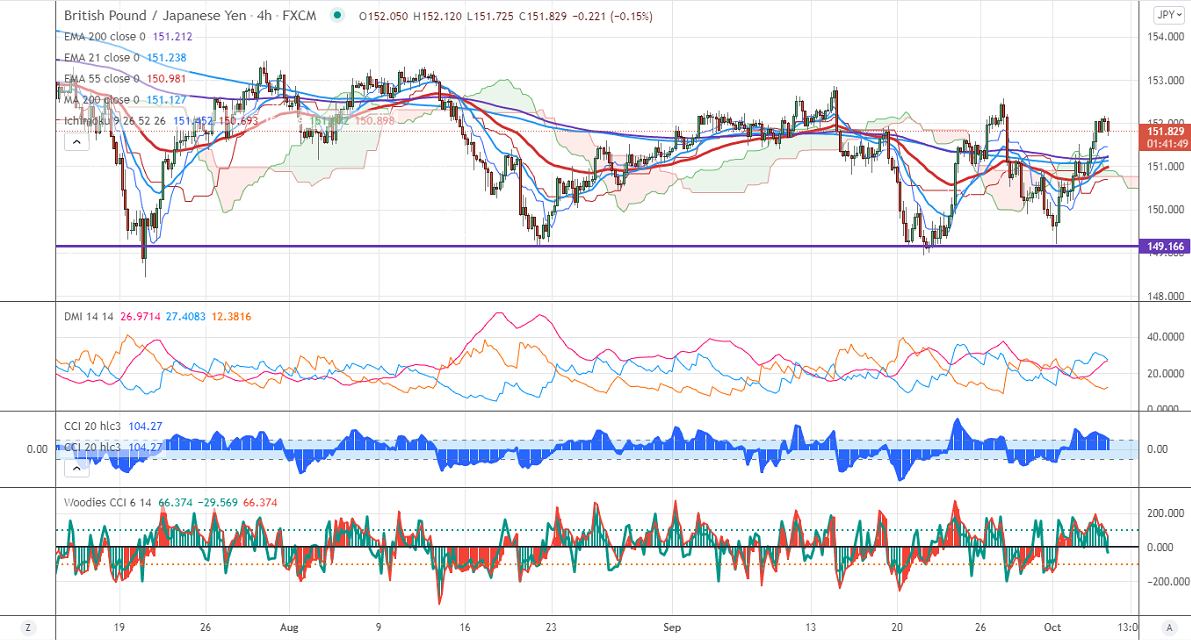The height and width of the screenshot is (640, 1191).
Task: Select the MA 200 close 0 legend
Action: 102,100
